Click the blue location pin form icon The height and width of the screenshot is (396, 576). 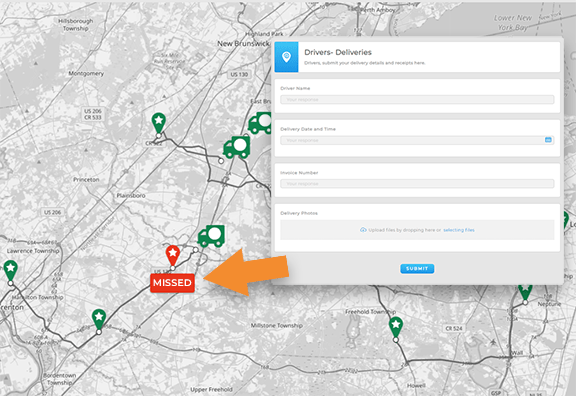(286, 57)
